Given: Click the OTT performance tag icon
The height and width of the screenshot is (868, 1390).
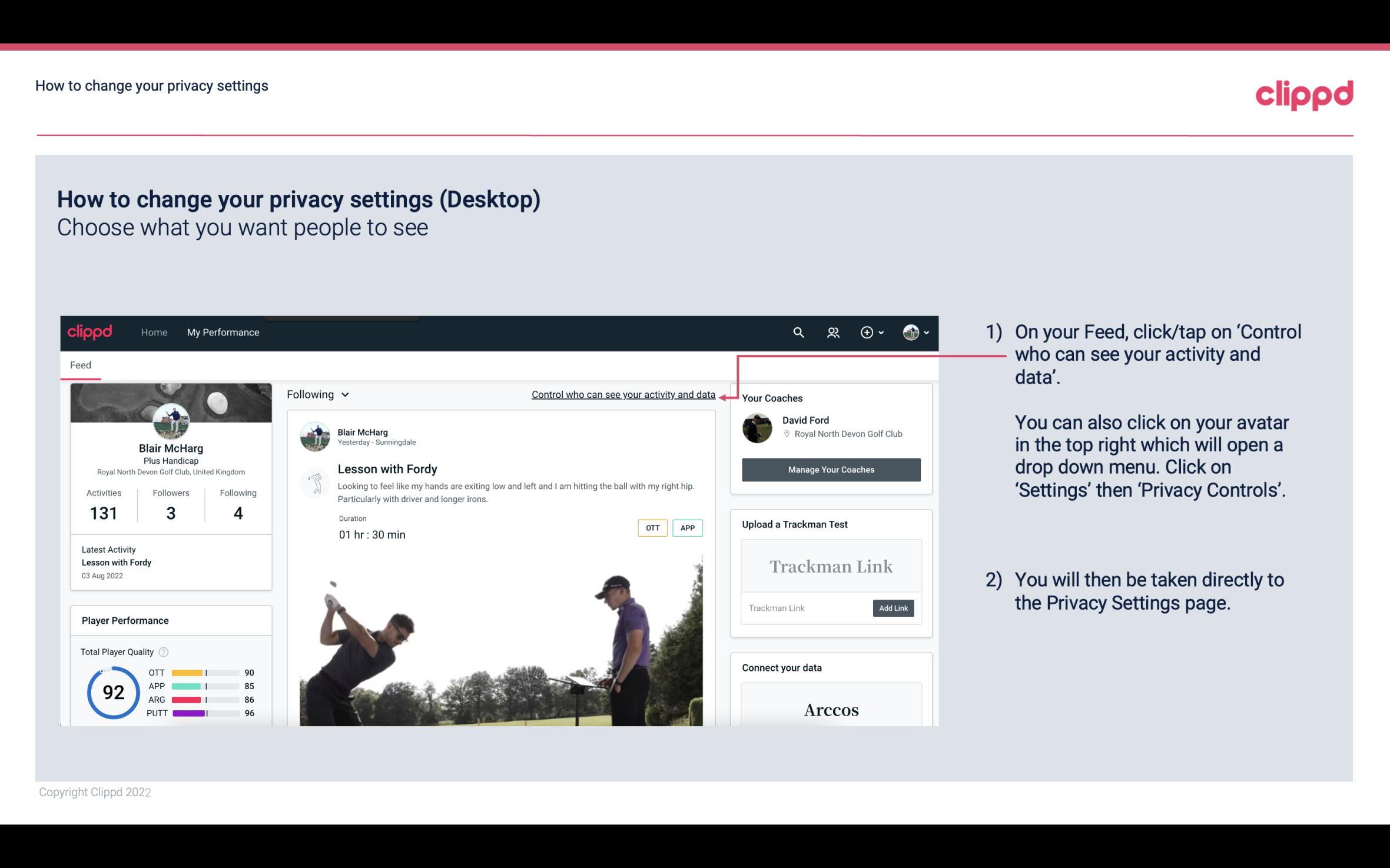Looking at the screenshot, I should coord(651,527).
